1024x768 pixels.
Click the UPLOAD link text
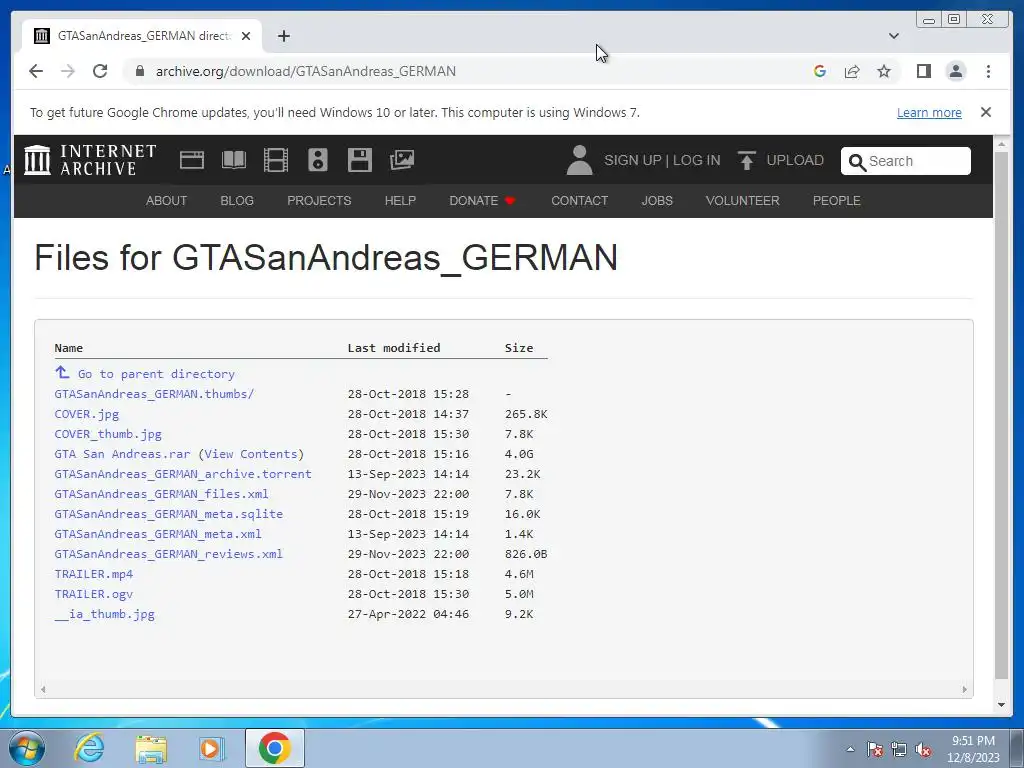795,161
